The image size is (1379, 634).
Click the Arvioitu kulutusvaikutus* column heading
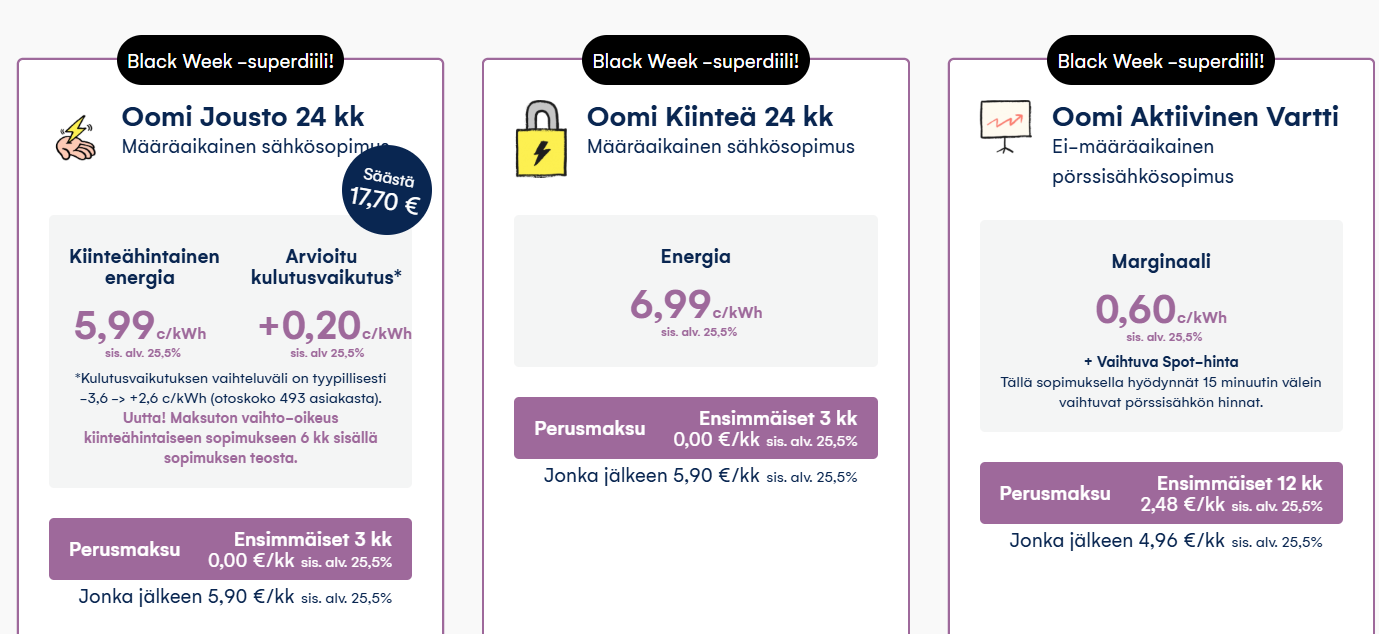[327, 266]
